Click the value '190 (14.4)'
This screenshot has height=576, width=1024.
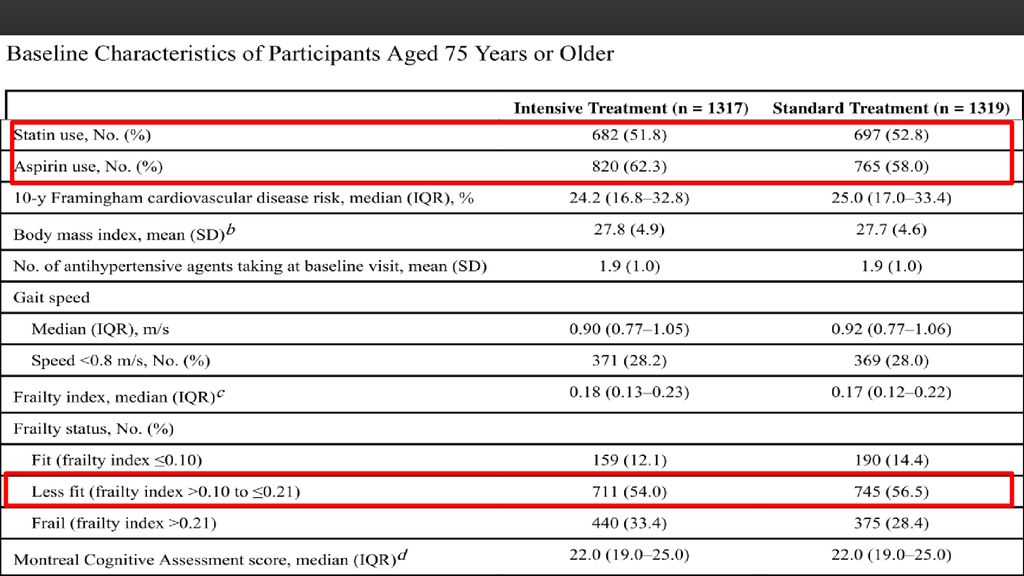click(891, 460)
